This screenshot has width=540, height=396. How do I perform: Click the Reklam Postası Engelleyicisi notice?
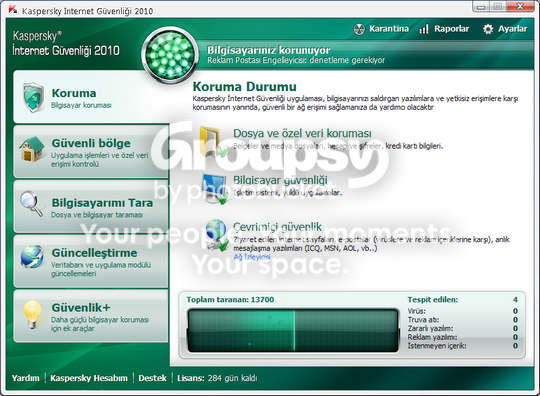tap(296, 61)
